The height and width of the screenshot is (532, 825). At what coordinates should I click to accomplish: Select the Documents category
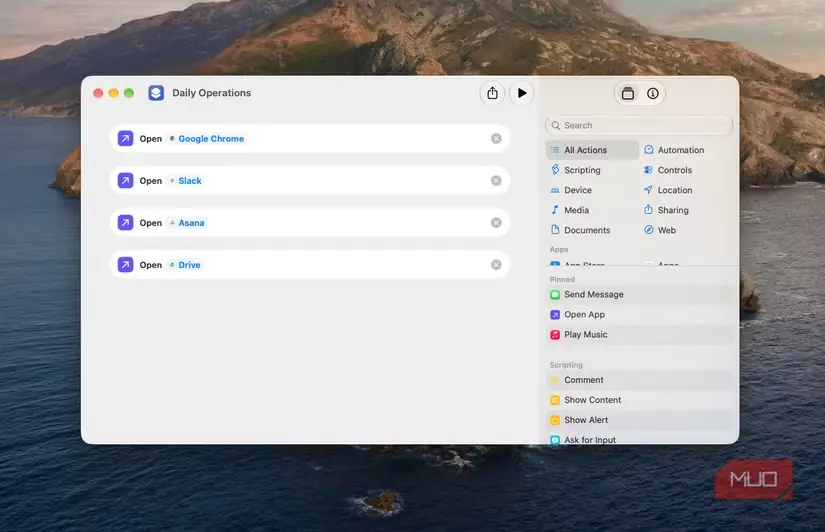point(592,230)
